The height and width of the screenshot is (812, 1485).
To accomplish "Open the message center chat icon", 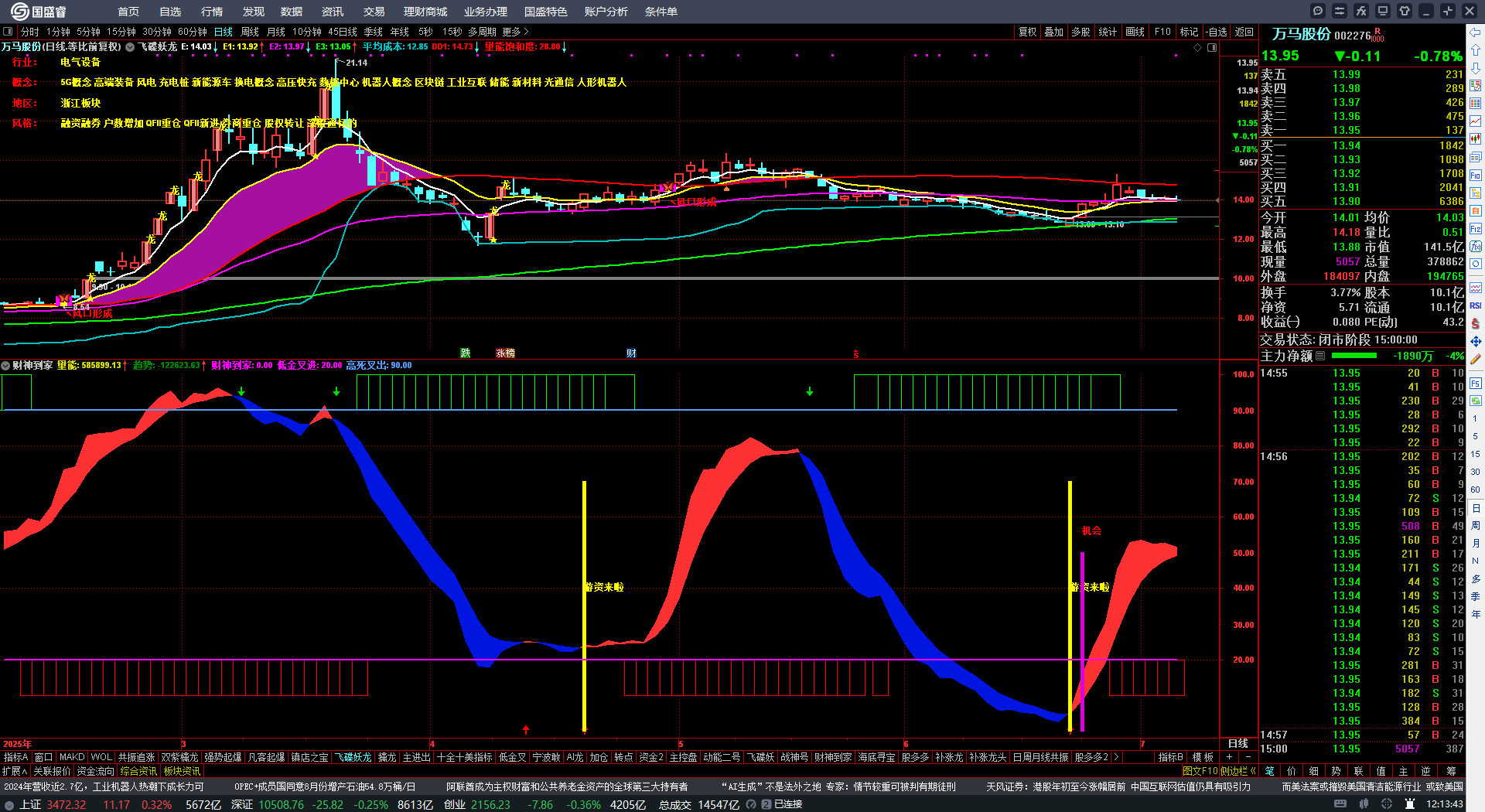I will click(1318, 11).
